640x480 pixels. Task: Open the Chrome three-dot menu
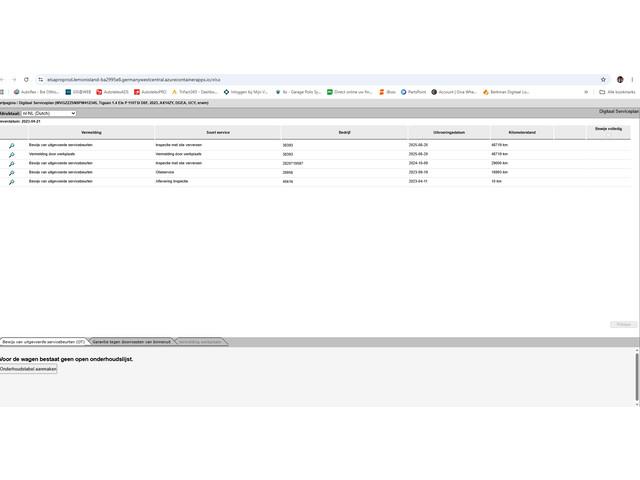tap(632, 80)
